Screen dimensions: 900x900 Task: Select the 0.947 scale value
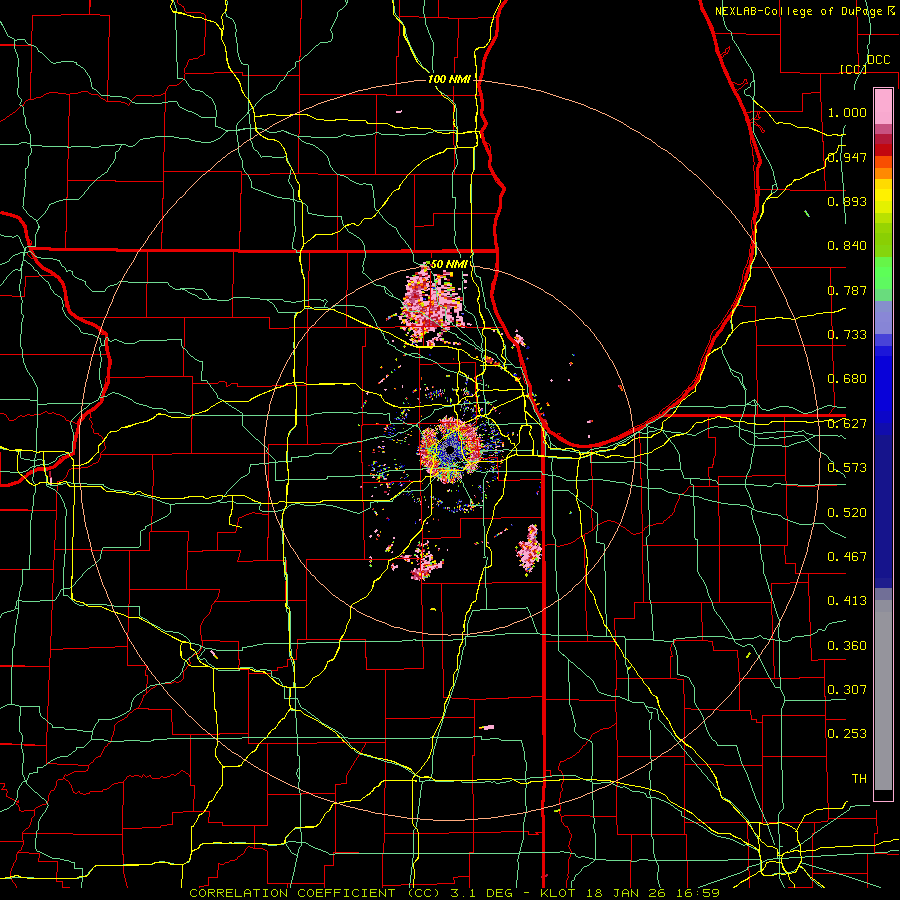[x=847, y=157]
